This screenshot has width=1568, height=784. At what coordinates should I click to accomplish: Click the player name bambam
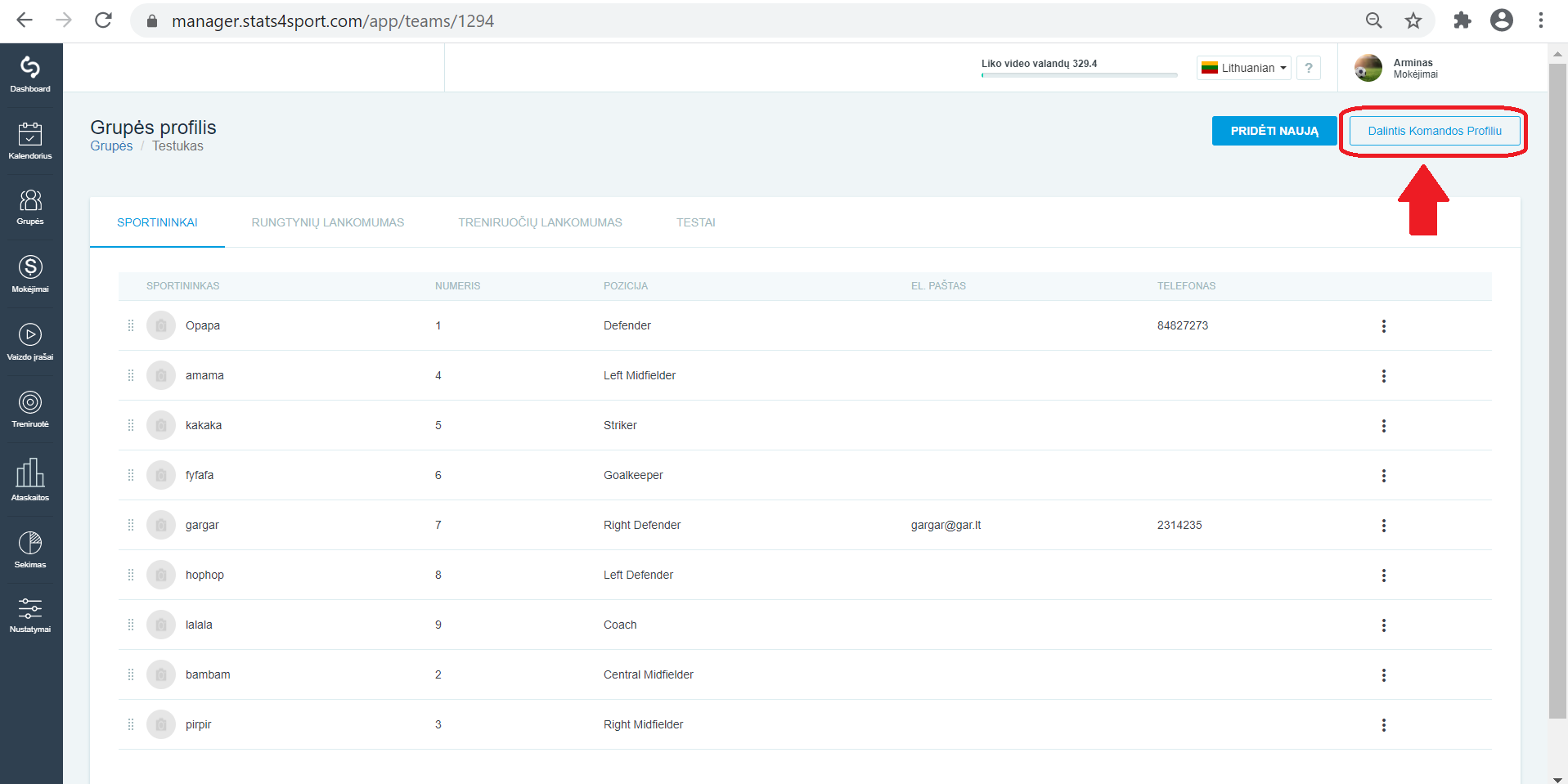click(208, 674)
